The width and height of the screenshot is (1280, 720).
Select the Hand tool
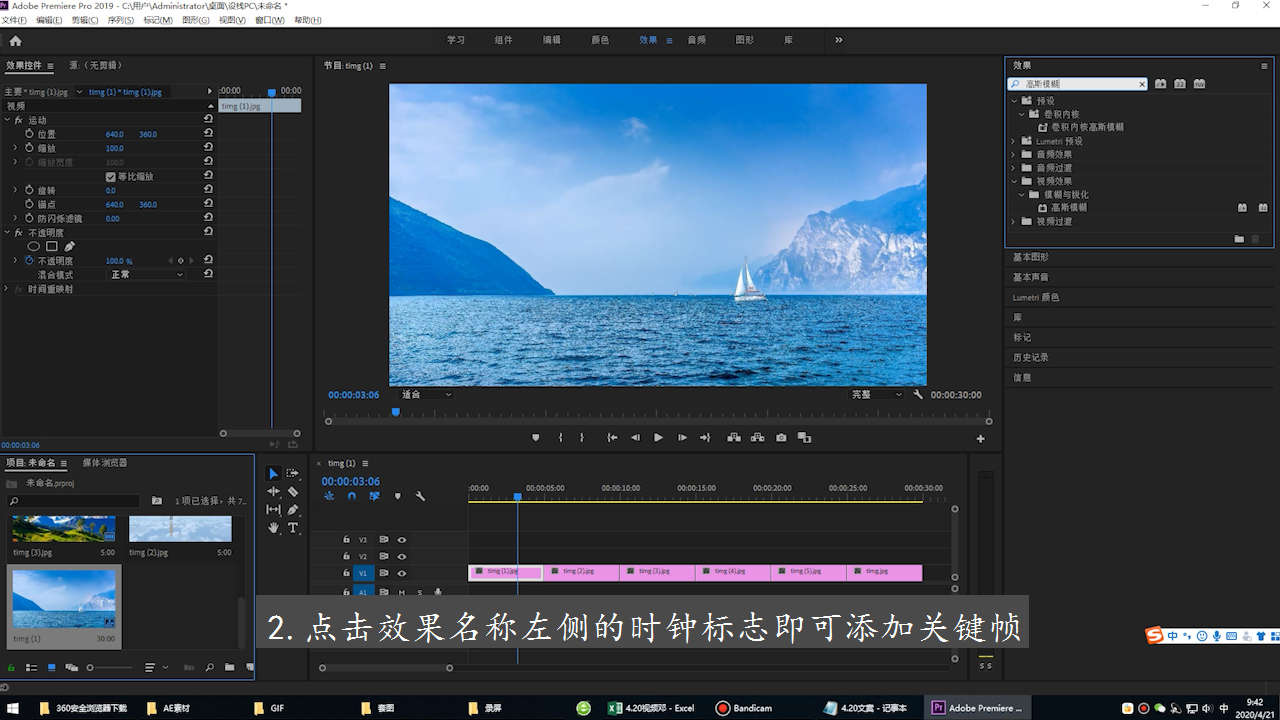(273, 527)
